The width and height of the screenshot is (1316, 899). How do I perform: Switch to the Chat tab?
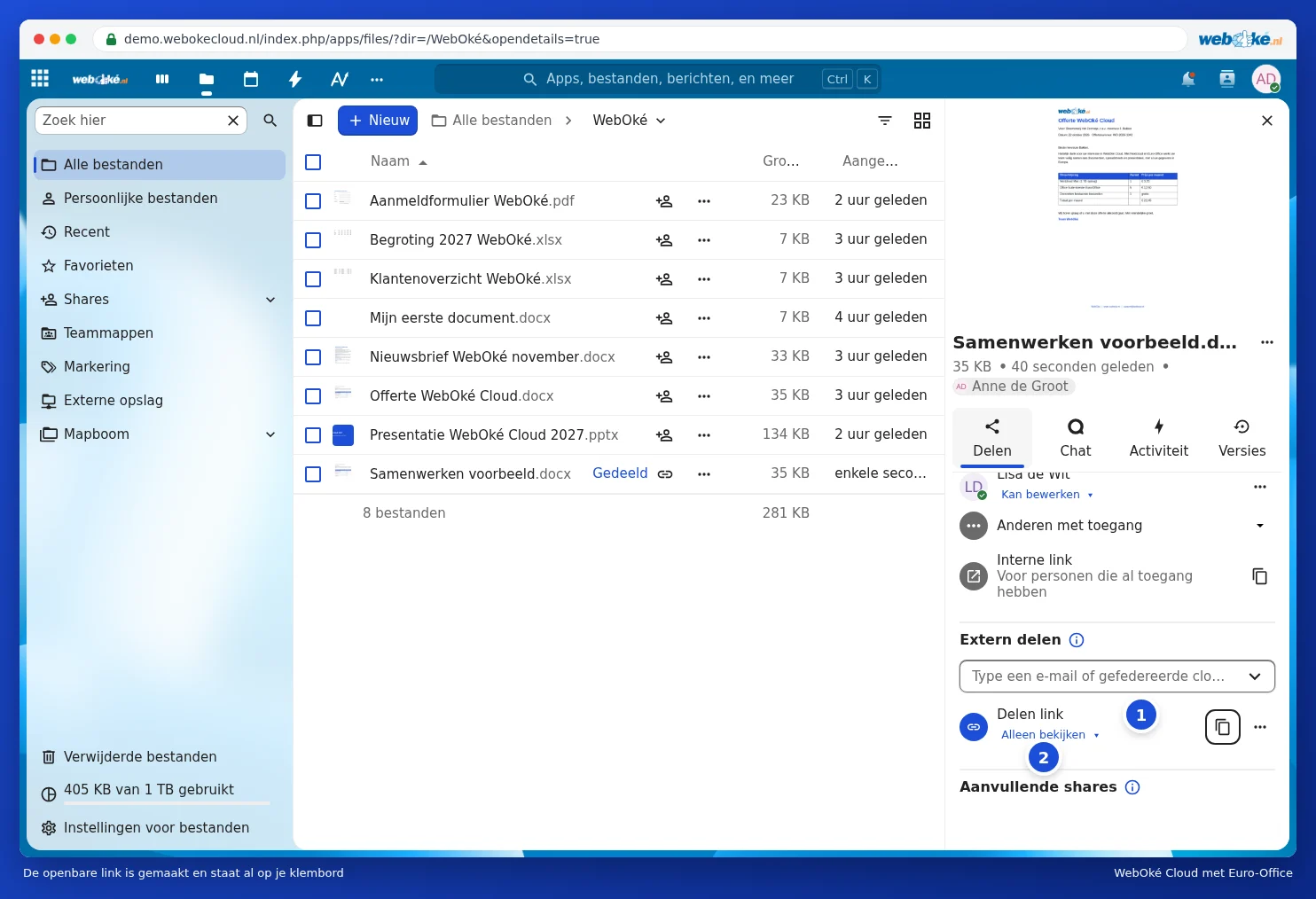pos(1076,438)
